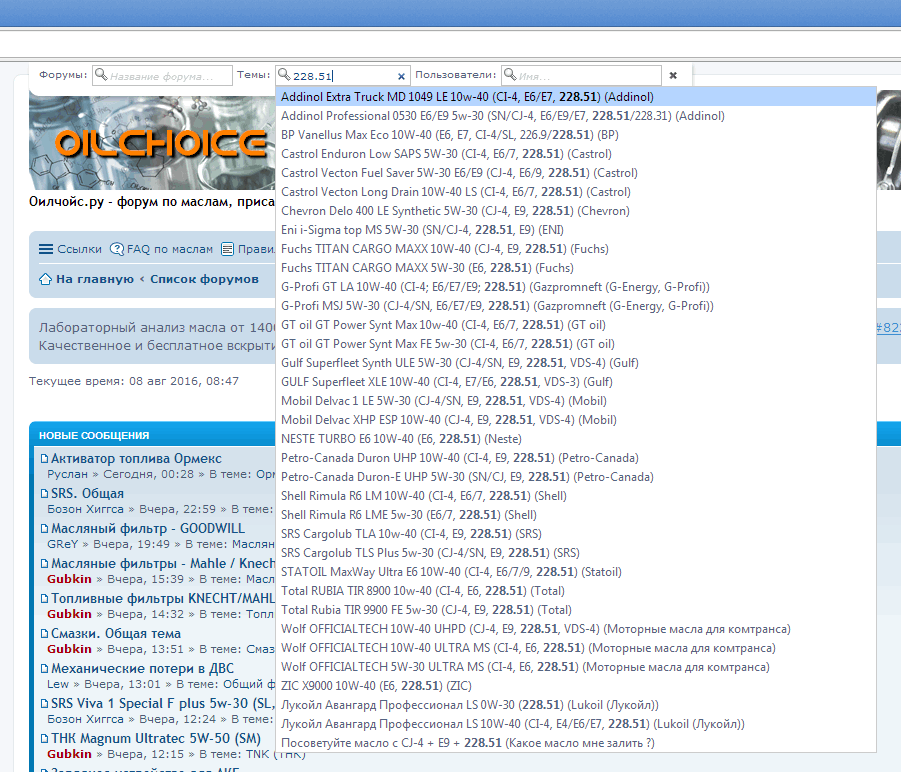Select Chevron Delo 400 LE Synthetic 5W-30

[x=576, y=210]
